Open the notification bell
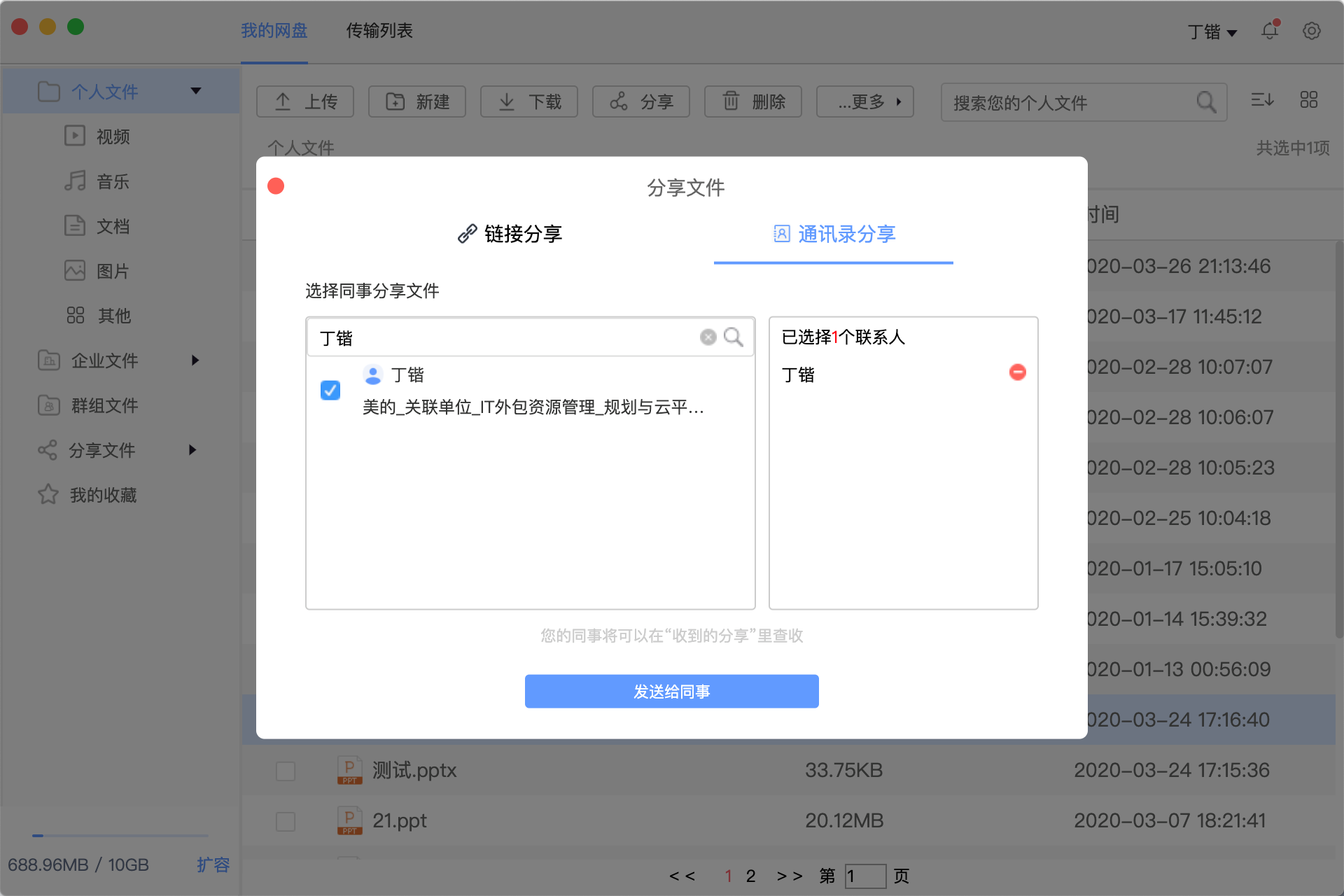Image resolution: width=1344 pixels, height=896 pixels. [1270, 31]
